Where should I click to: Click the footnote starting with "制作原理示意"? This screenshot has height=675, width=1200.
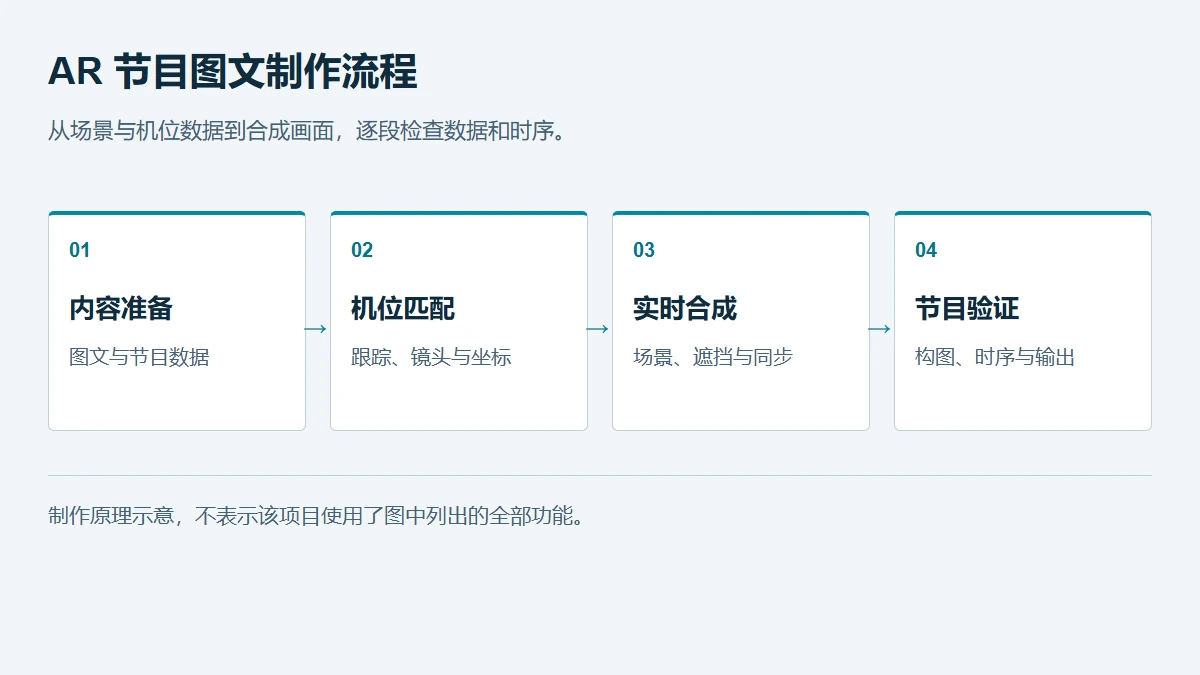click(x=317, y=516)
